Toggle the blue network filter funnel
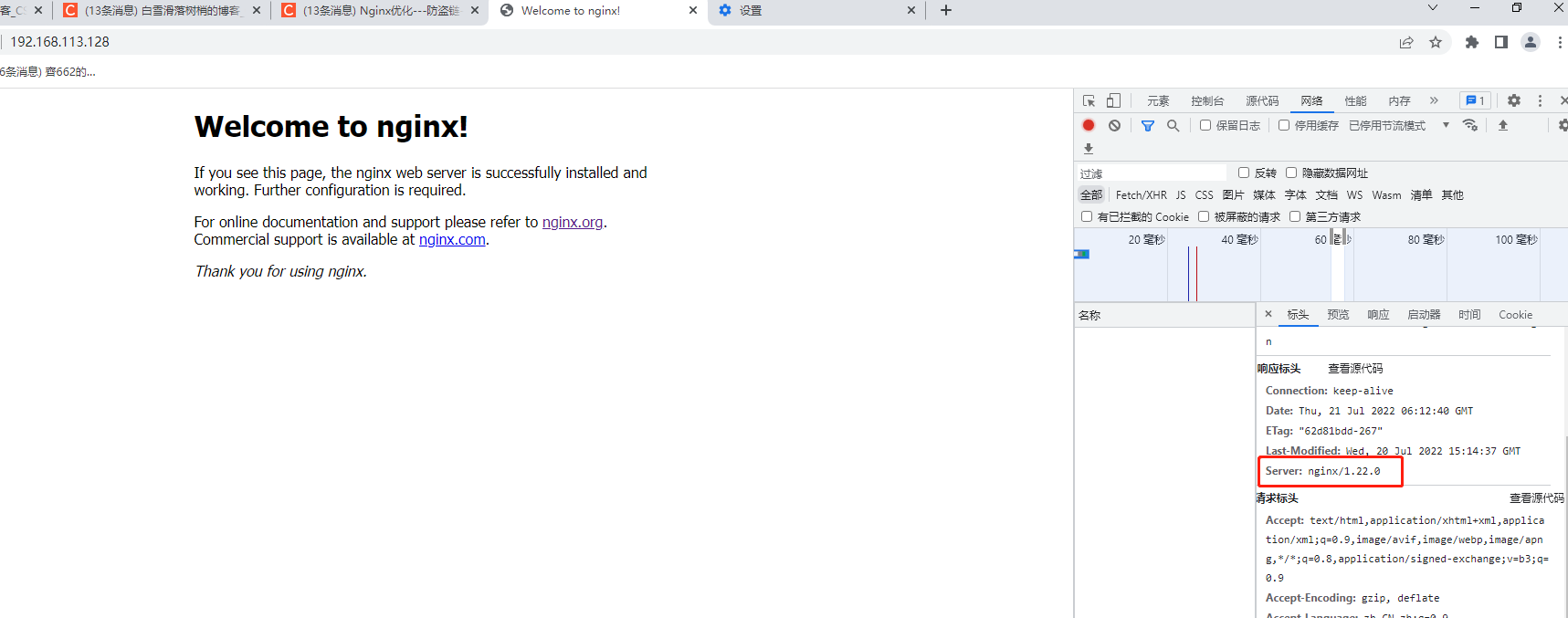The width and height of the screenshot is (1568, 618). (1148, 125)
